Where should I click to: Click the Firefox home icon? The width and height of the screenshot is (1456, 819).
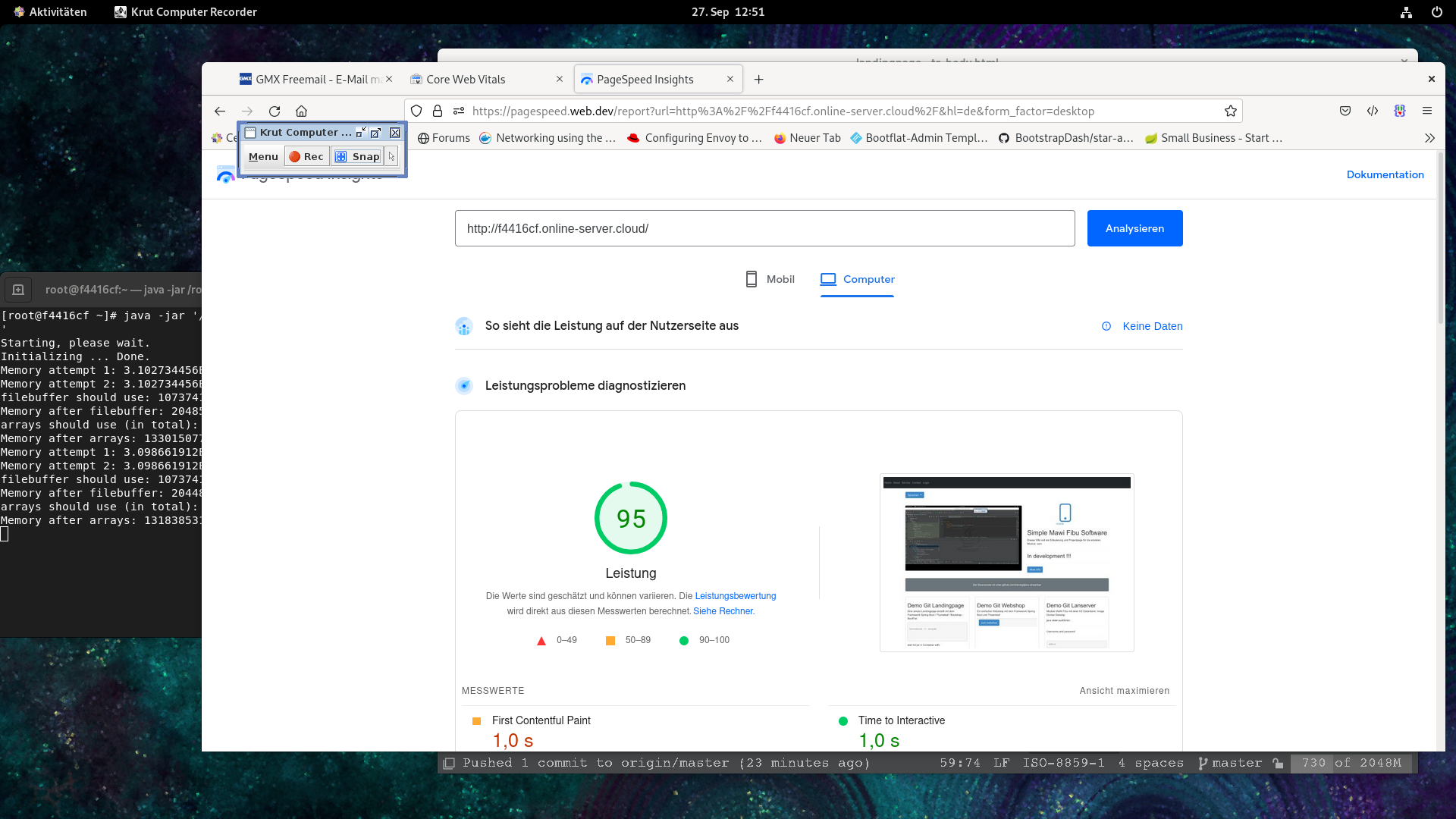[x=301, y=111]
